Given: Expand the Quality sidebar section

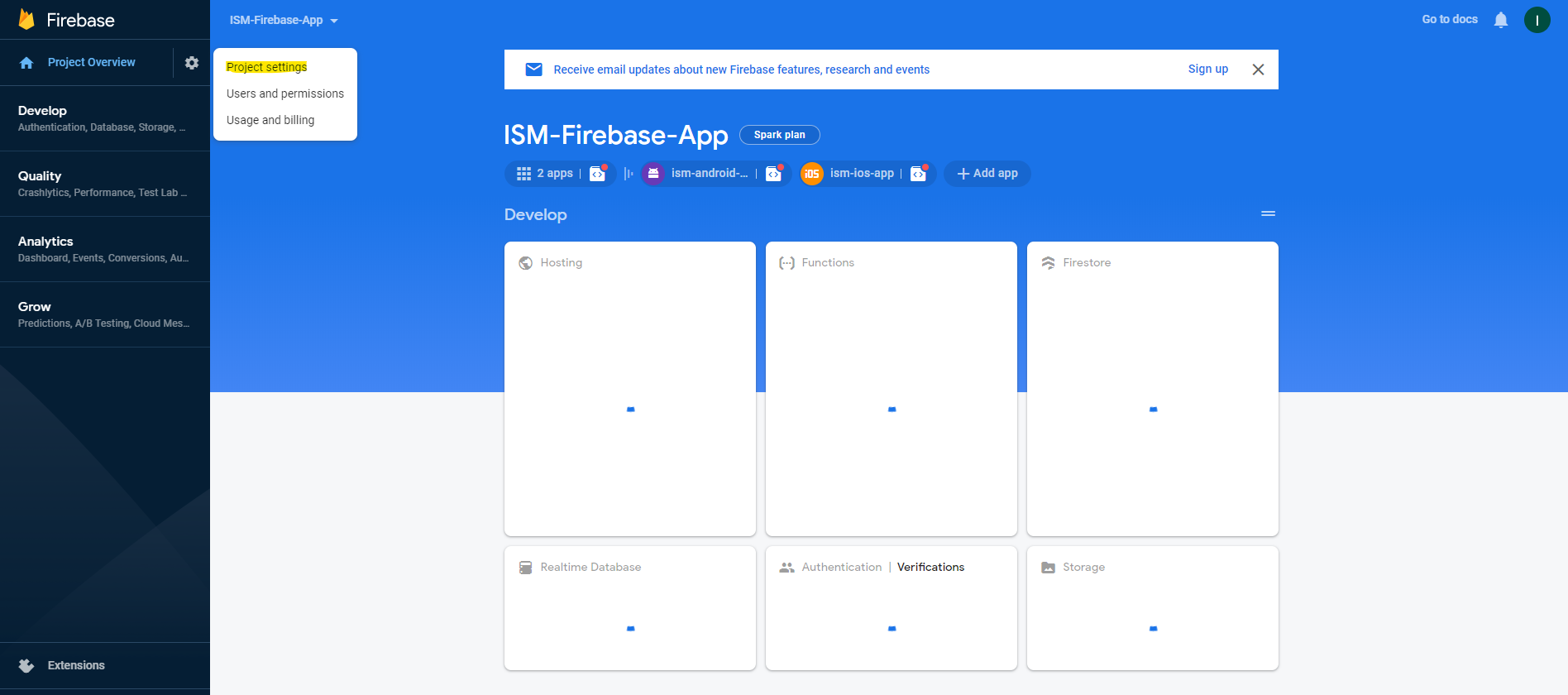Looking at the screenshot, I should click(104, 184).
